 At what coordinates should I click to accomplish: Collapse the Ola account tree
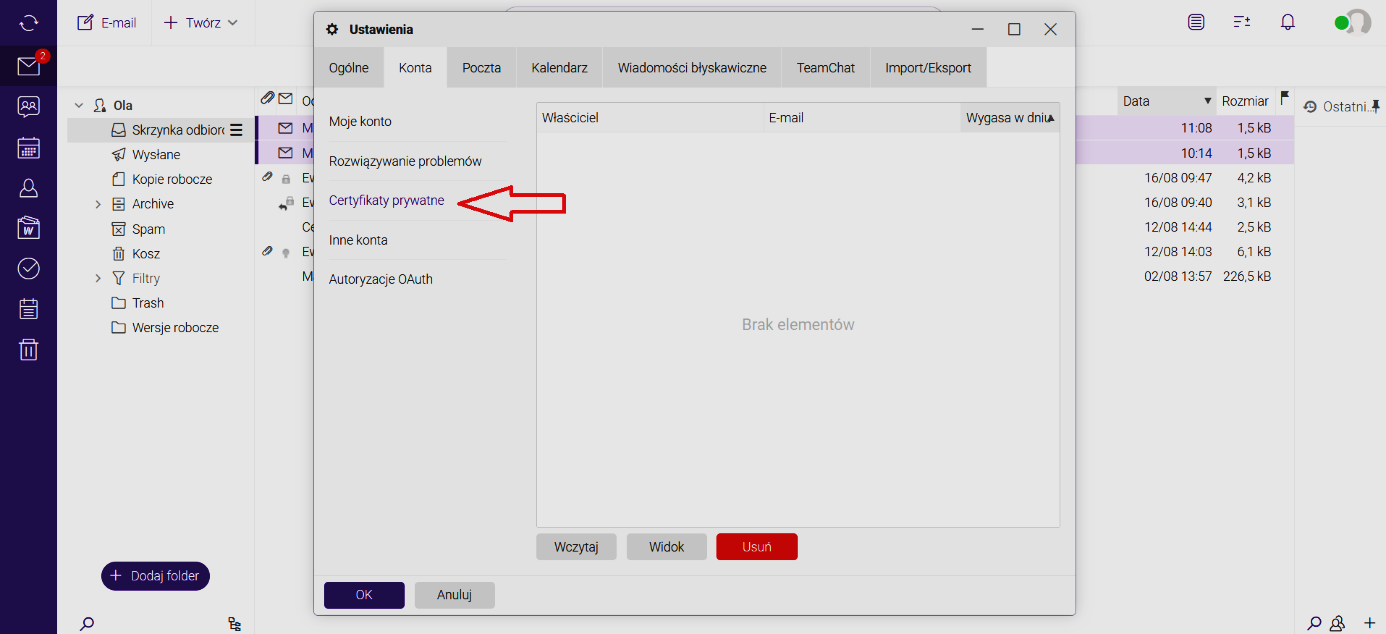[79, 105]
